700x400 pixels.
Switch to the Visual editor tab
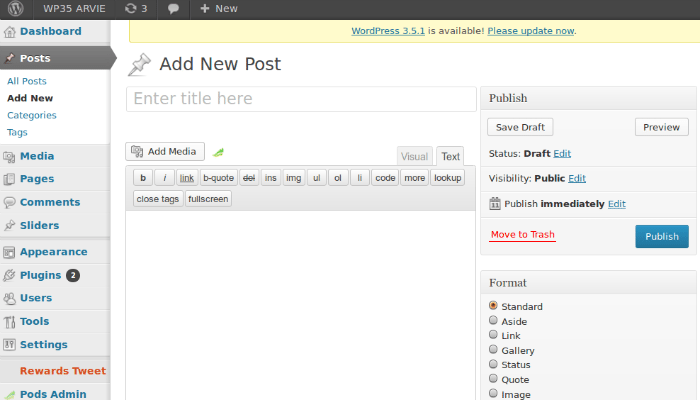coord(414,157)
